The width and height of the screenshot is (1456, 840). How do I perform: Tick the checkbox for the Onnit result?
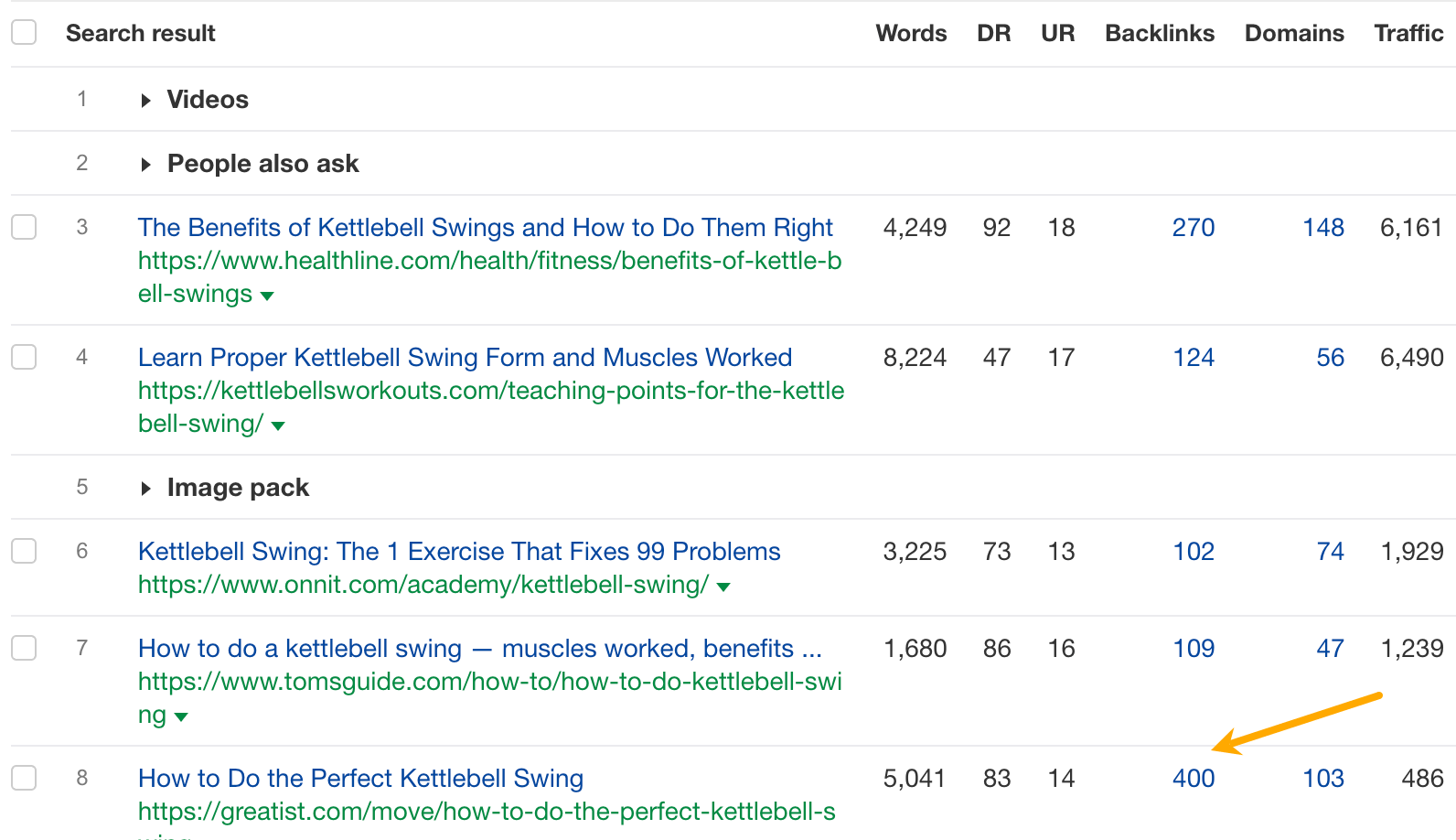(x=24, y=551)
